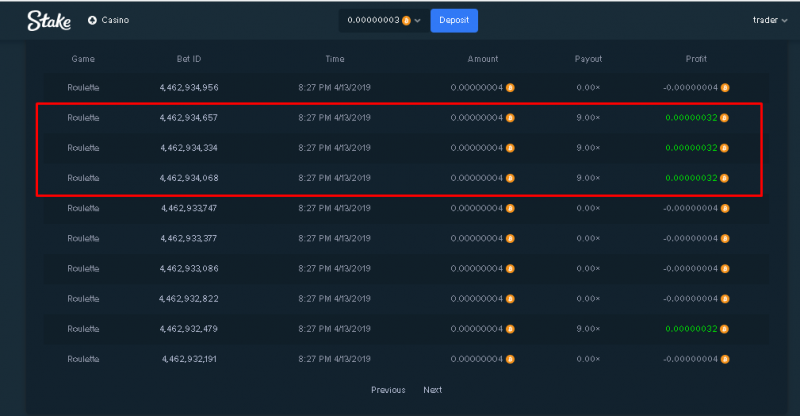Go to the Previous page
The image size is (800, 416).
point(388,390)
